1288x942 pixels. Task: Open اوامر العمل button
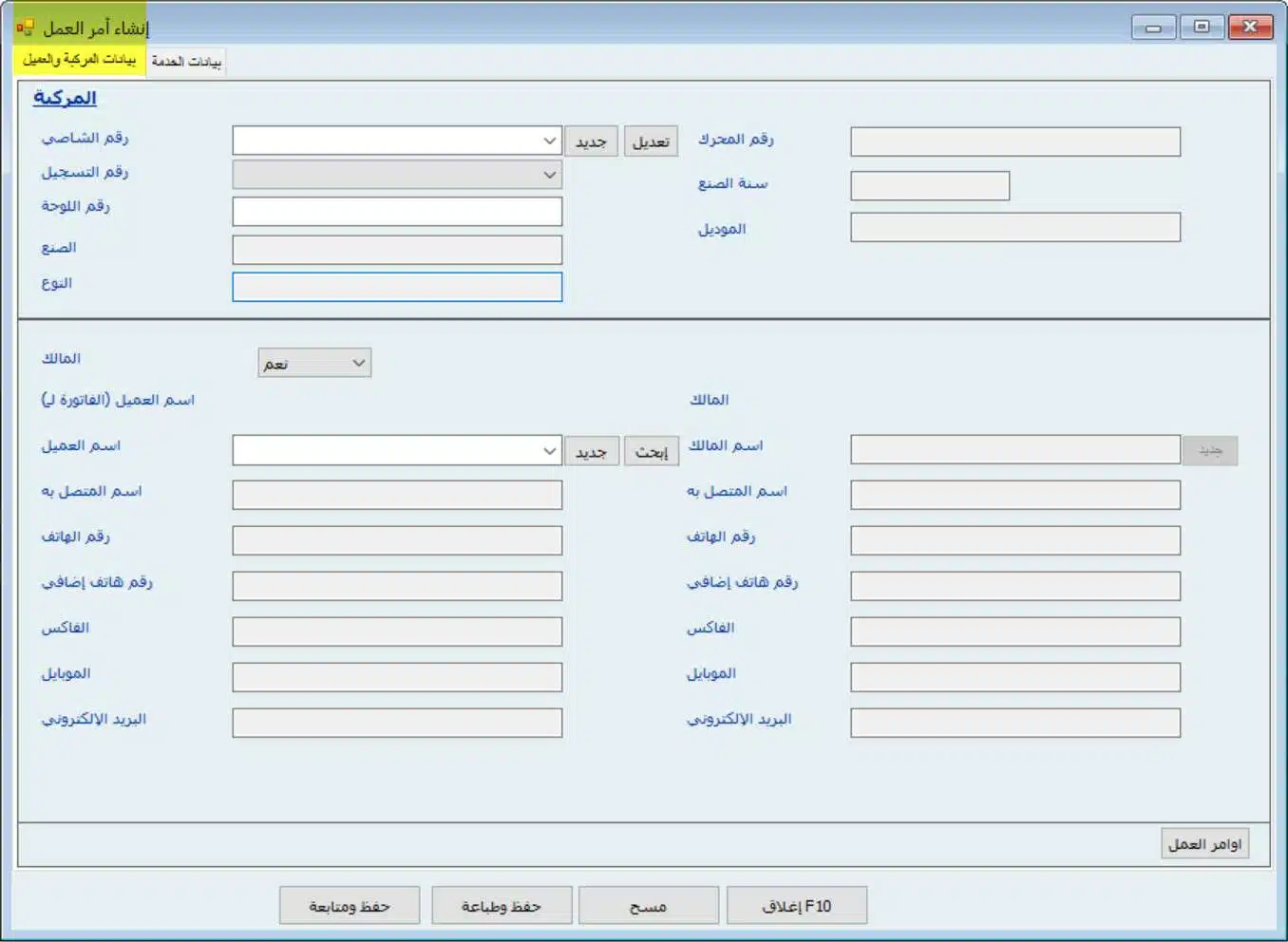pyautogui.click(x=1205, y=843)
